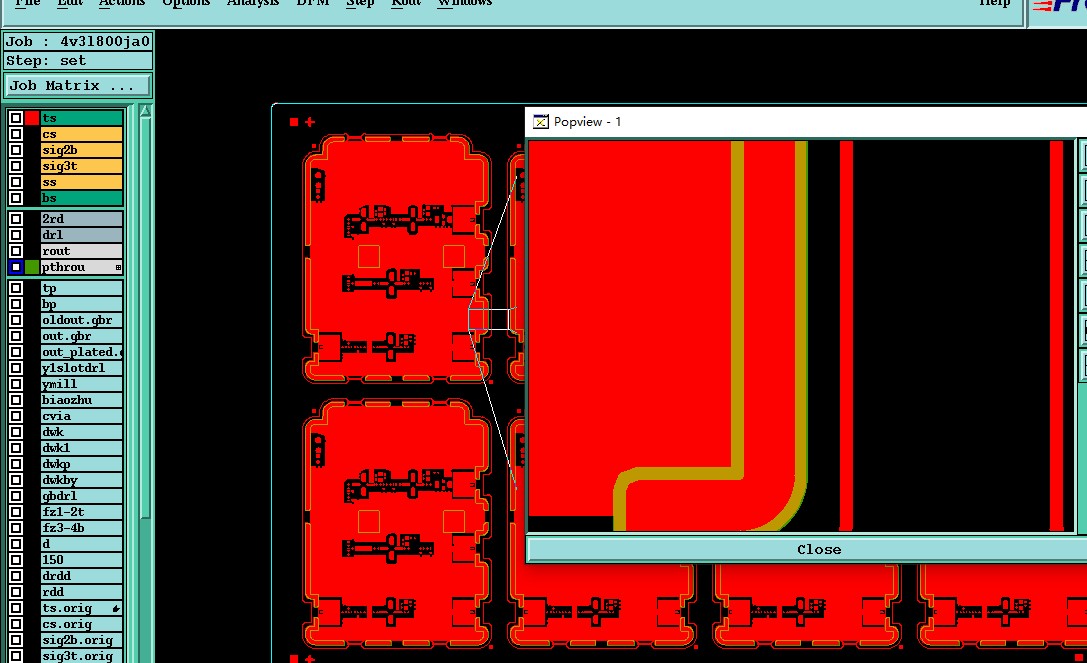Open the Analysis menu

tap(253, 2)
